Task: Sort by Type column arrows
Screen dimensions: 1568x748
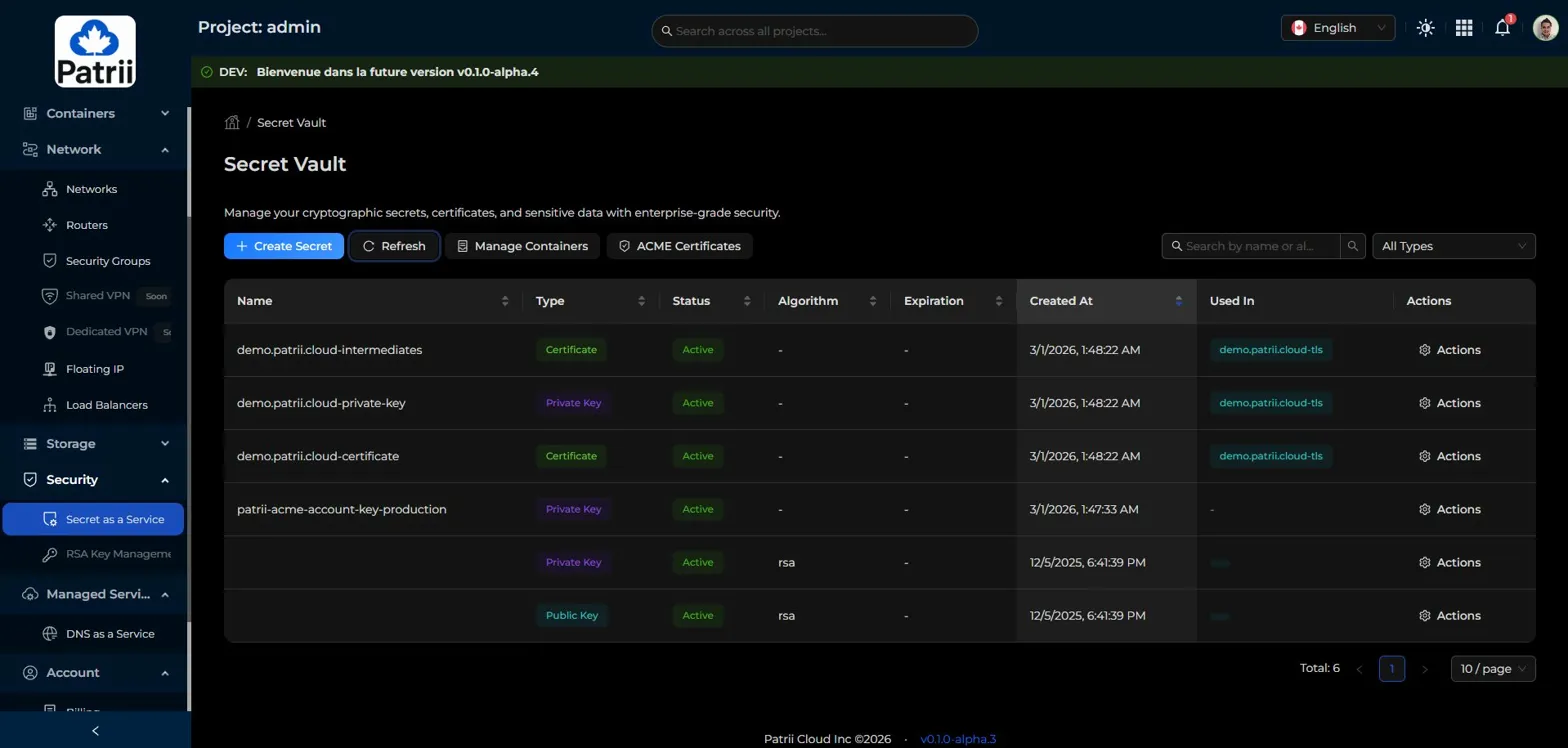Action: tap(642, 301)
